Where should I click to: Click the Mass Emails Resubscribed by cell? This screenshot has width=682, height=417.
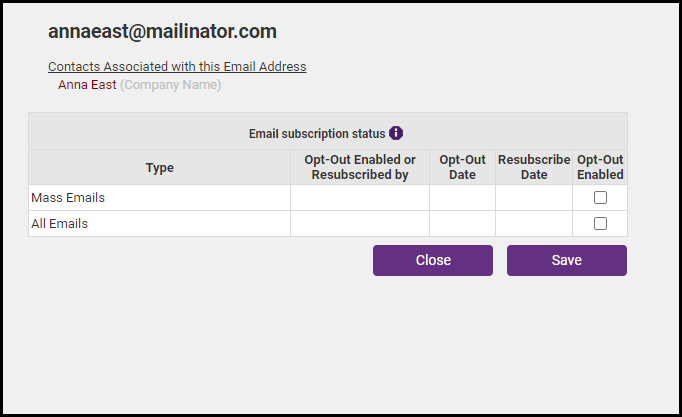click(360, 198)
